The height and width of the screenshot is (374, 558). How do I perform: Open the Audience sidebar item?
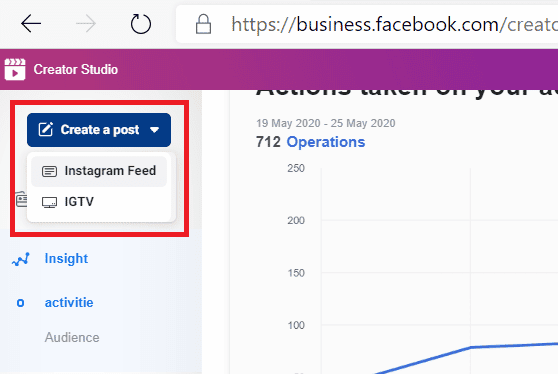(x=72, y=337)
